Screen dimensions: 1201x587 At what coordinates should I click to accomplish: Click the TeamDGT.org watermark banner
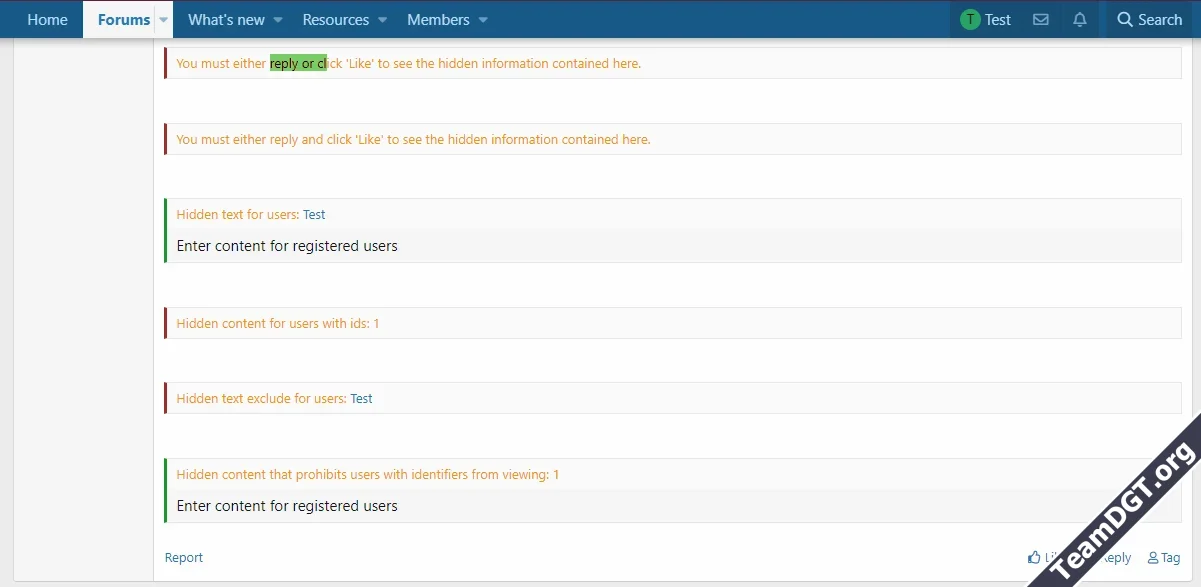click(x=1125, y=510)
